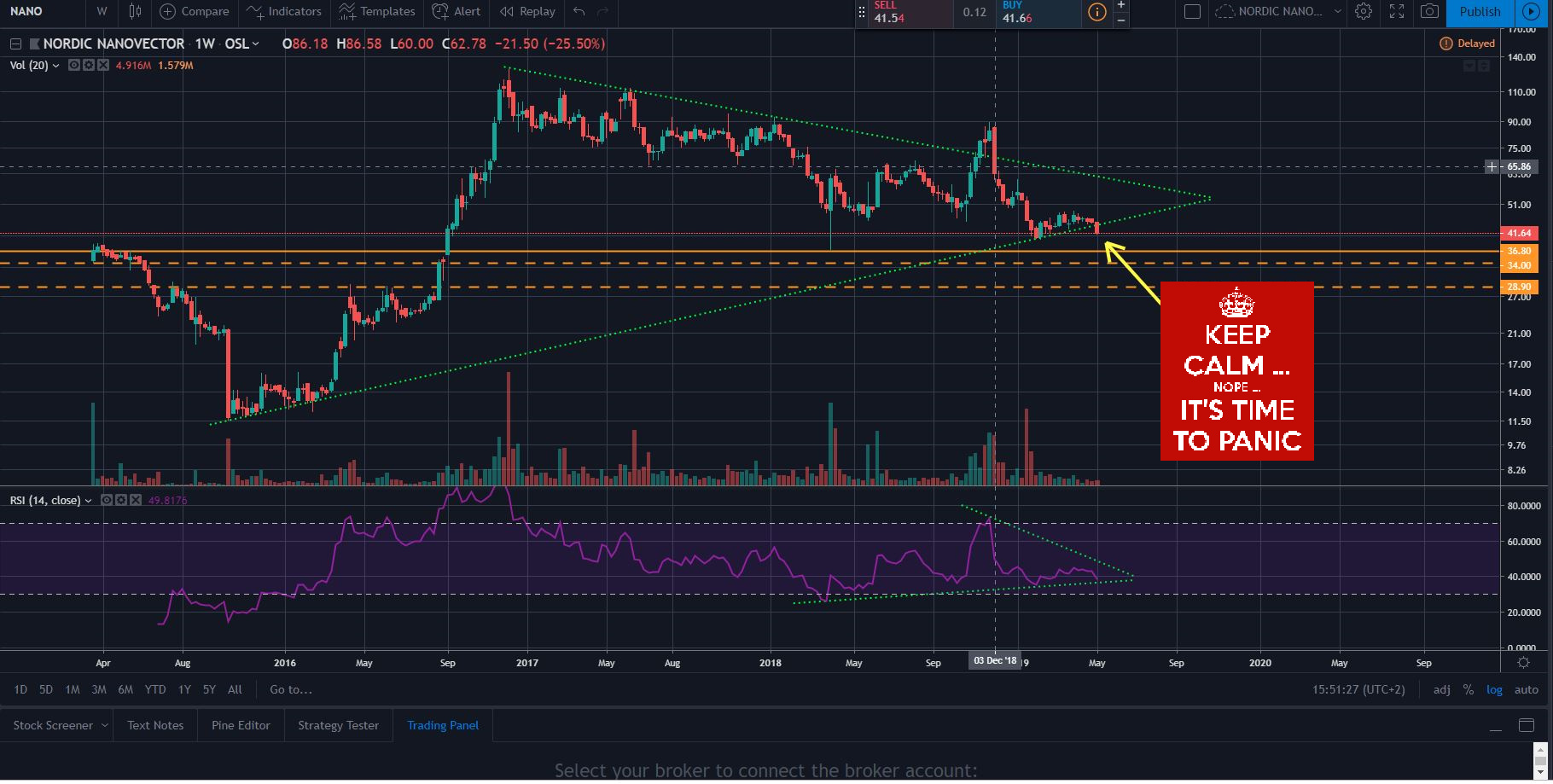This screenshot has width=1553, height=784.
Task: Open the indicator Templates menu
Action: (x=376, y=11)
